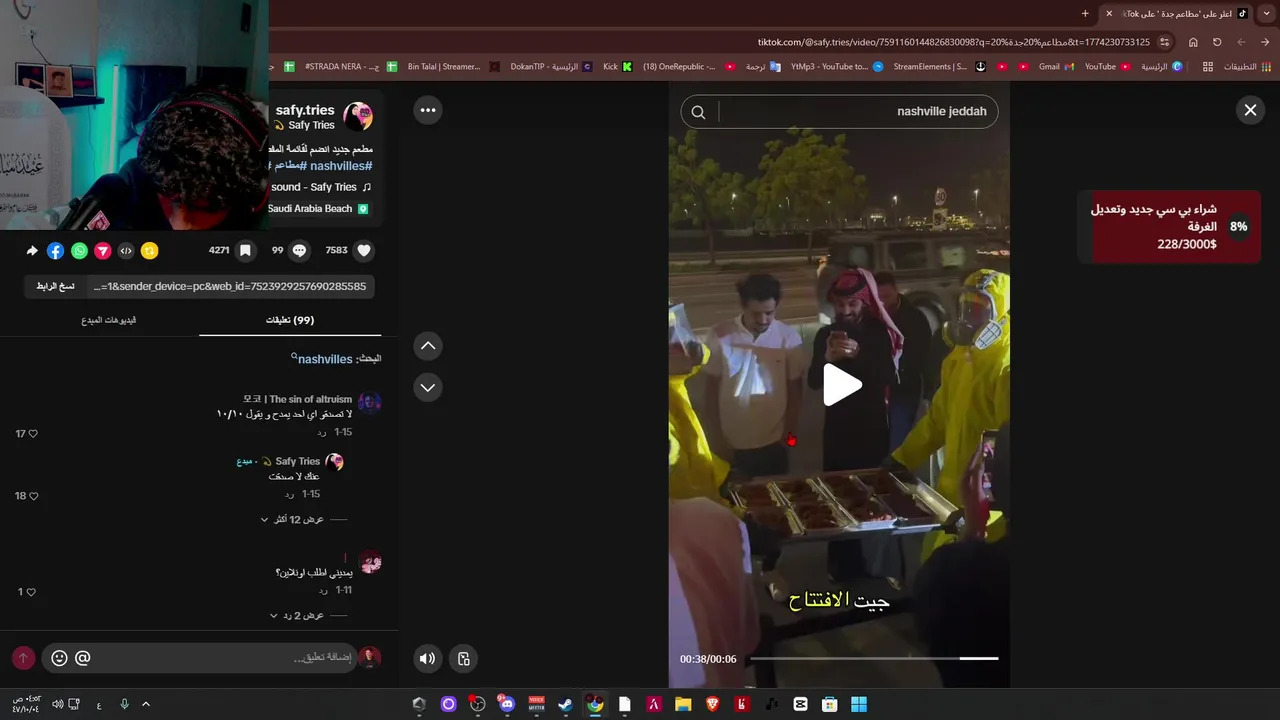1280x720 pixels.
Task: Click the clipboard icon beside the volume button
Action: click(464, 658)
